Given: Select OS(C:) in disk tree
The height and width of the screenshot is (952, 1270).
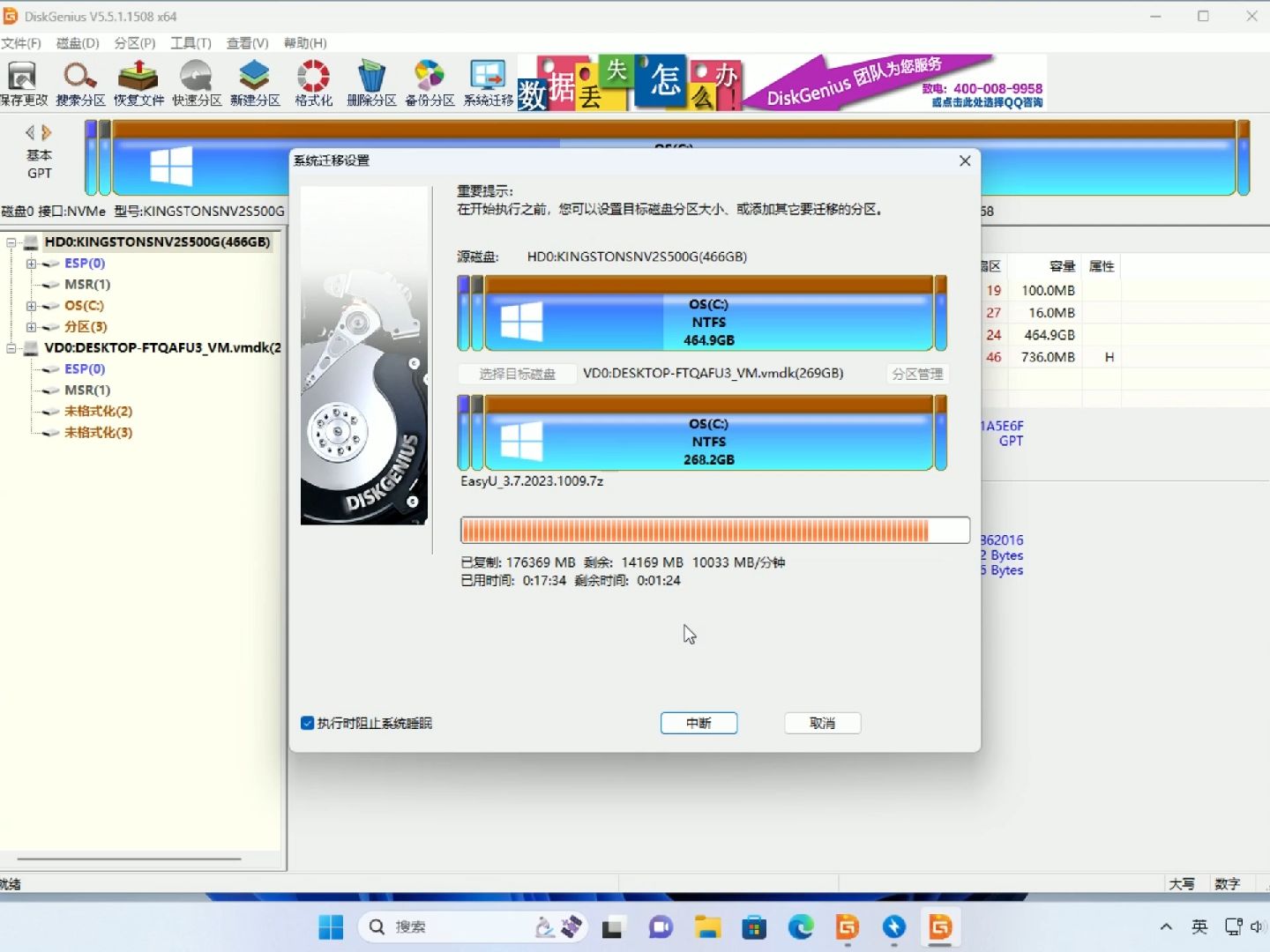Looking at the screenshot, I should pos(84,305).
